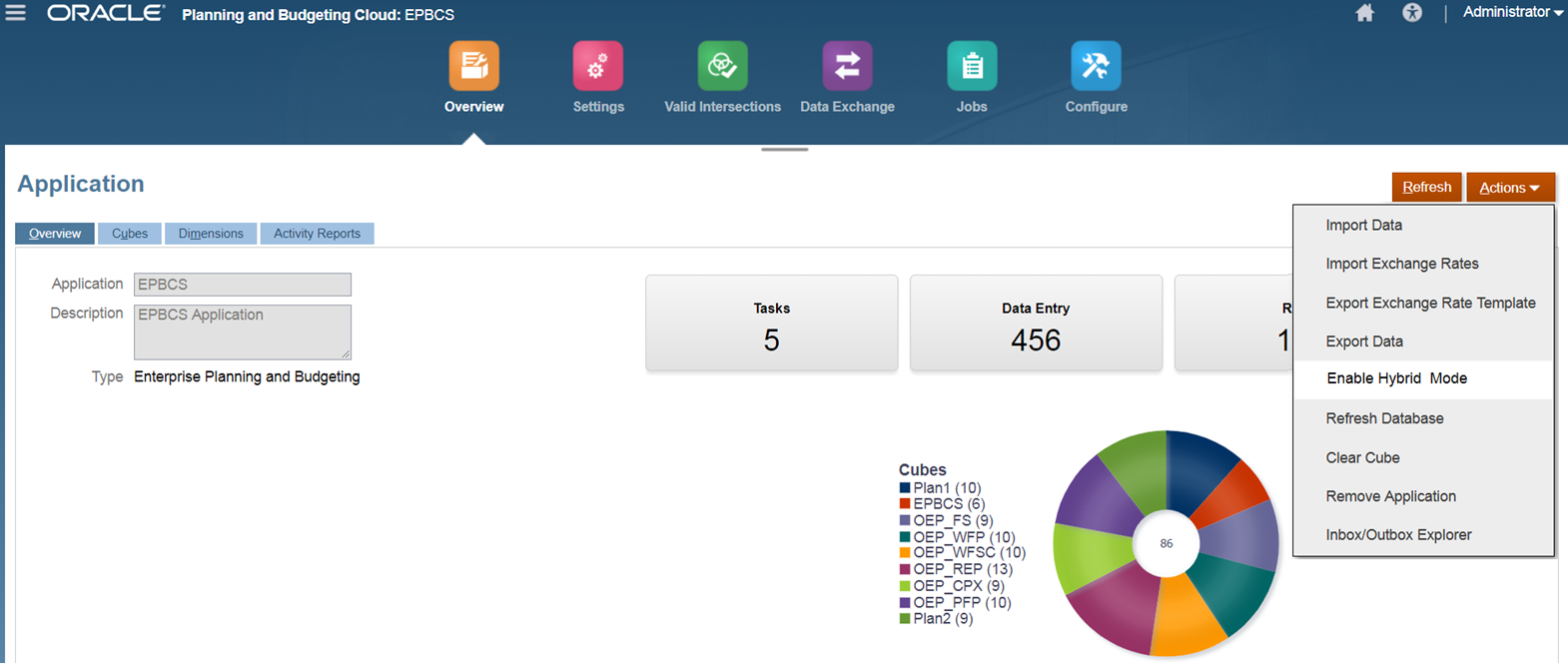This screenshot has height=663, width=1568.
Task: Open the hamburger navigator menu
Action: click(15, 13)
